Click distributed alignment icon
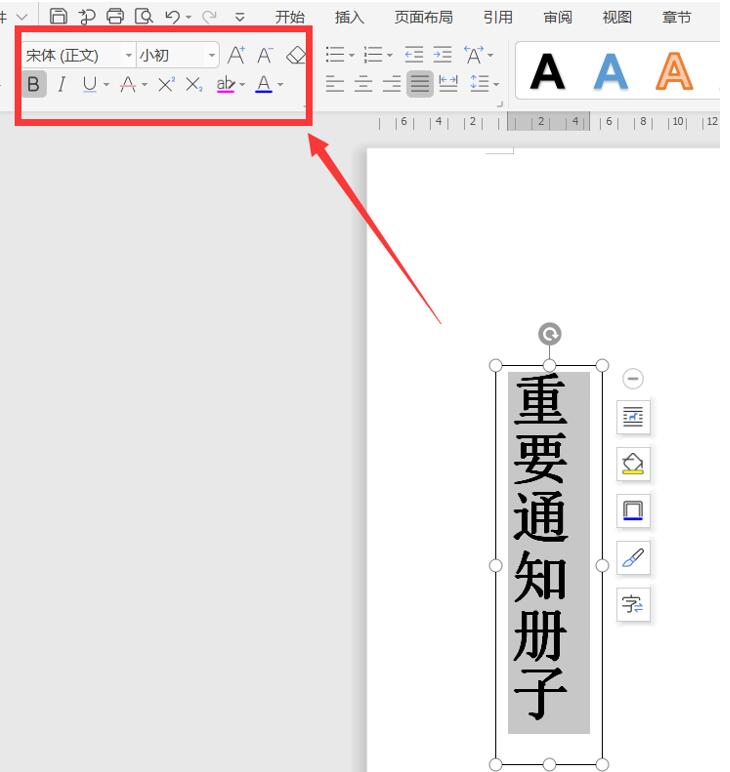This screenshot has height=772, width=730. click(x=448, y=84)
